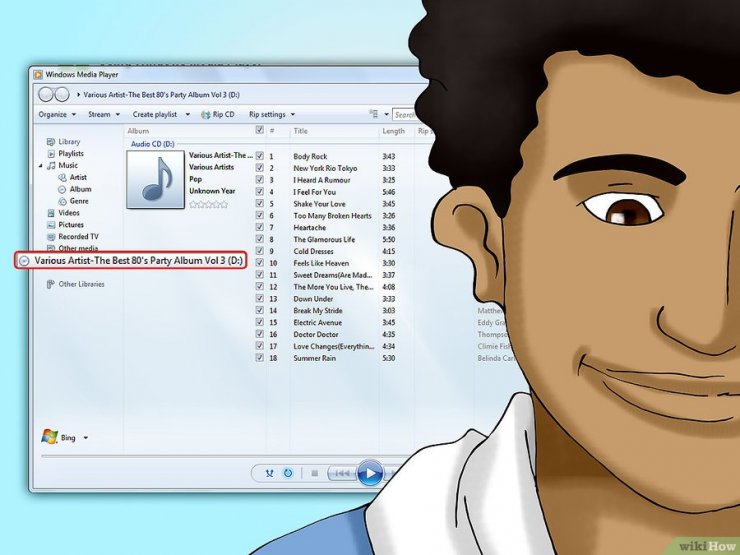Uncheck the Heartache track checkbox
The image size is (740, 555).
[260, 227]
